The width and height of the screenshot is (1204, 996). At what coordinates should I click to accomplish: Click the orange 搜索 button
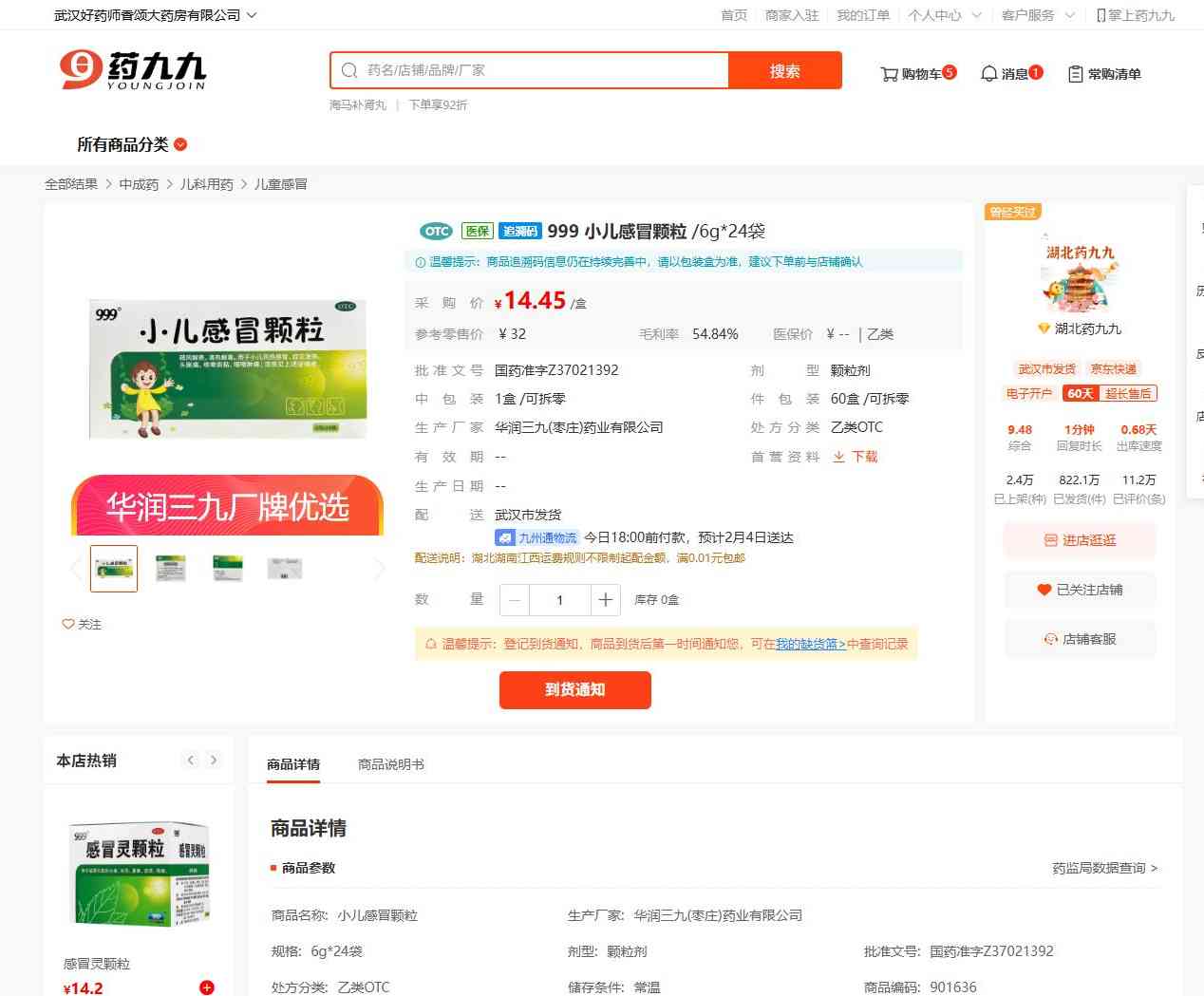point(784,71)
